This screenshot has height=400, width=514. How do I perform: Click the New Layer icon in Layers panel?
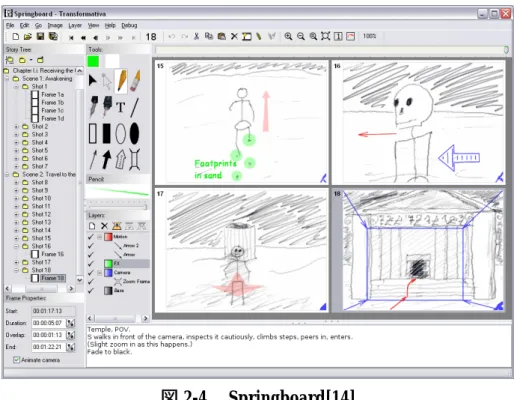(x=92, y=226)
